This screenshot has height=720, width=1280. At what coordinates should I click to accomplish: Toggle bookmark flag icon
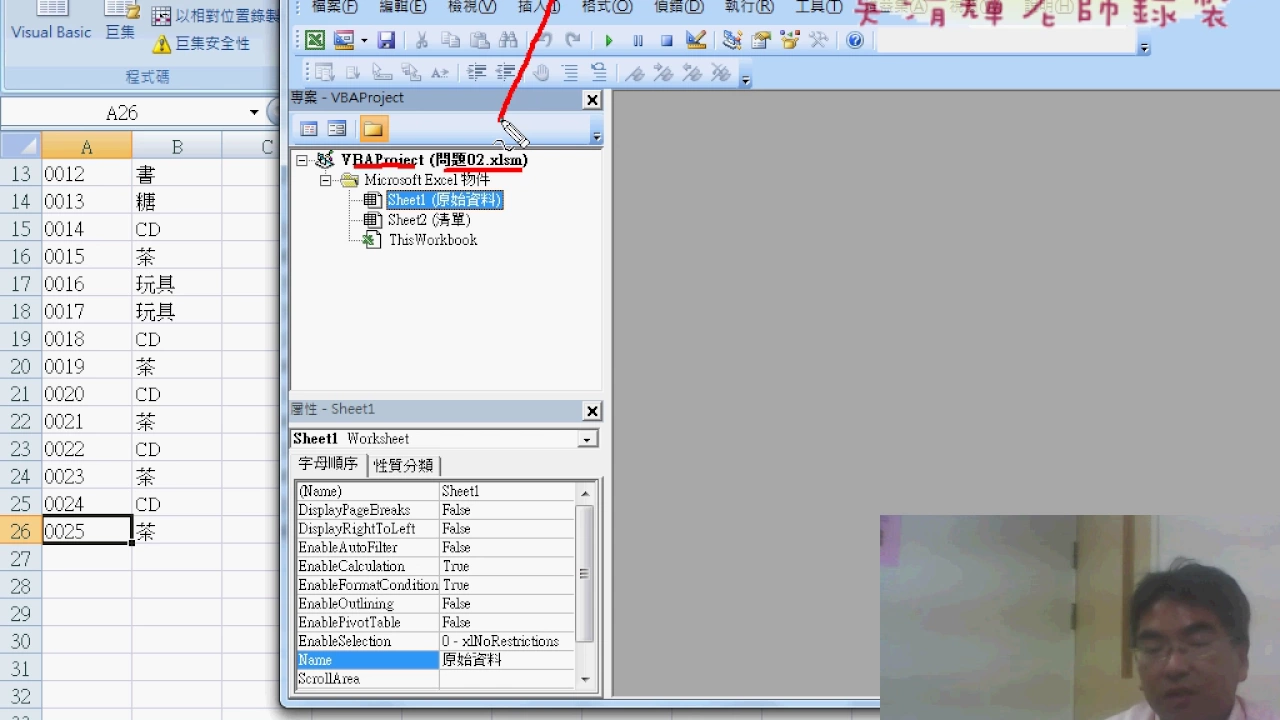634,73
